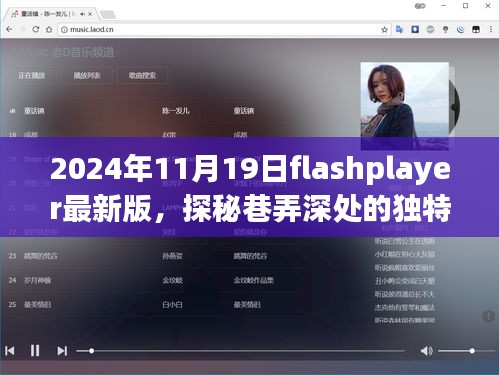
Task: Bookmark this page with the star icon
Action: [x=384, y=30]
